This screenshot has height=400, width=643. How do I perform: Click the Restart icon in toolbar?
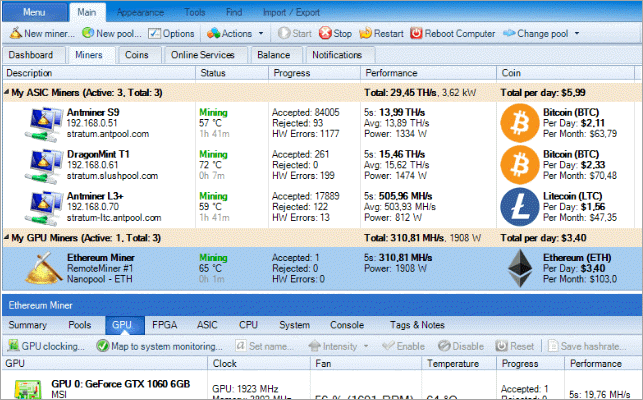click(365, 33)
